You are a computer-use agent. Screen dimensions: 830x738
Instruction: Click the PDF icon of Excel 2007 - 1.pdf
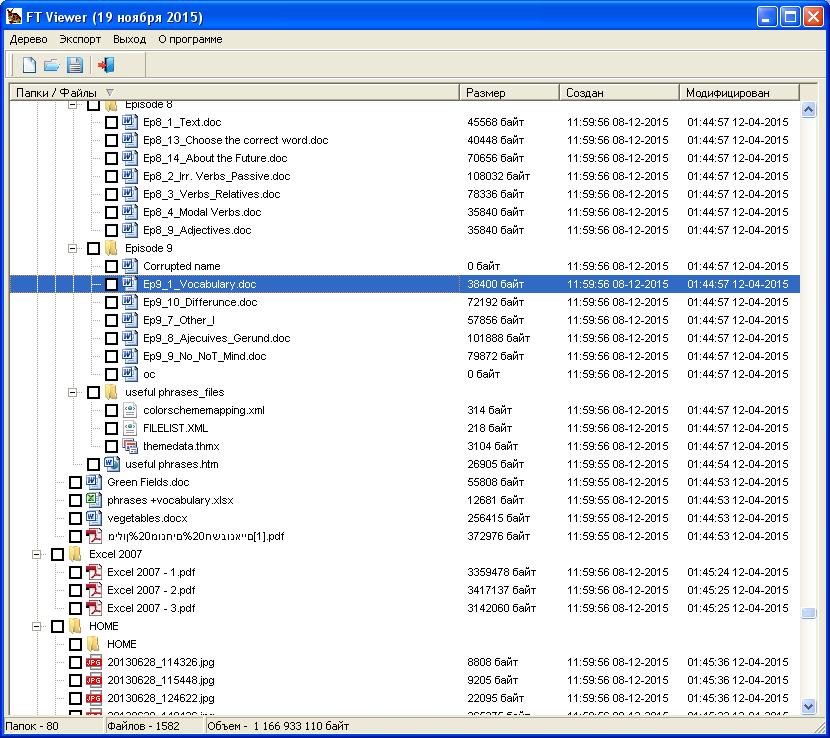tap(94, 572)
